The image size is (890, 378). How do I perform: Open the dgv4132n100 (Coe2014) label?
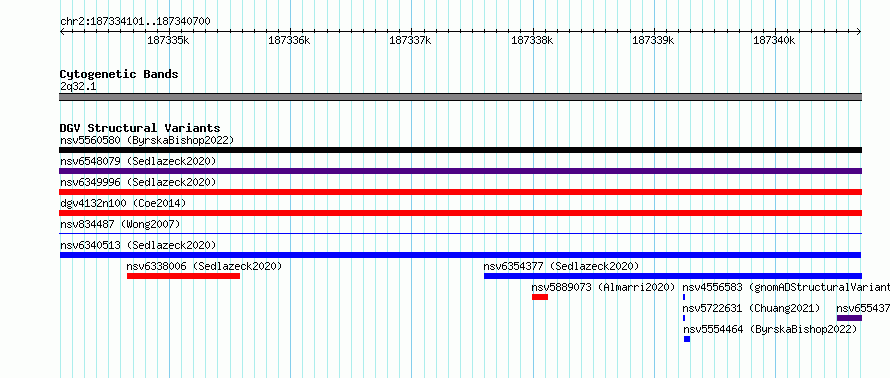(123, 203)
